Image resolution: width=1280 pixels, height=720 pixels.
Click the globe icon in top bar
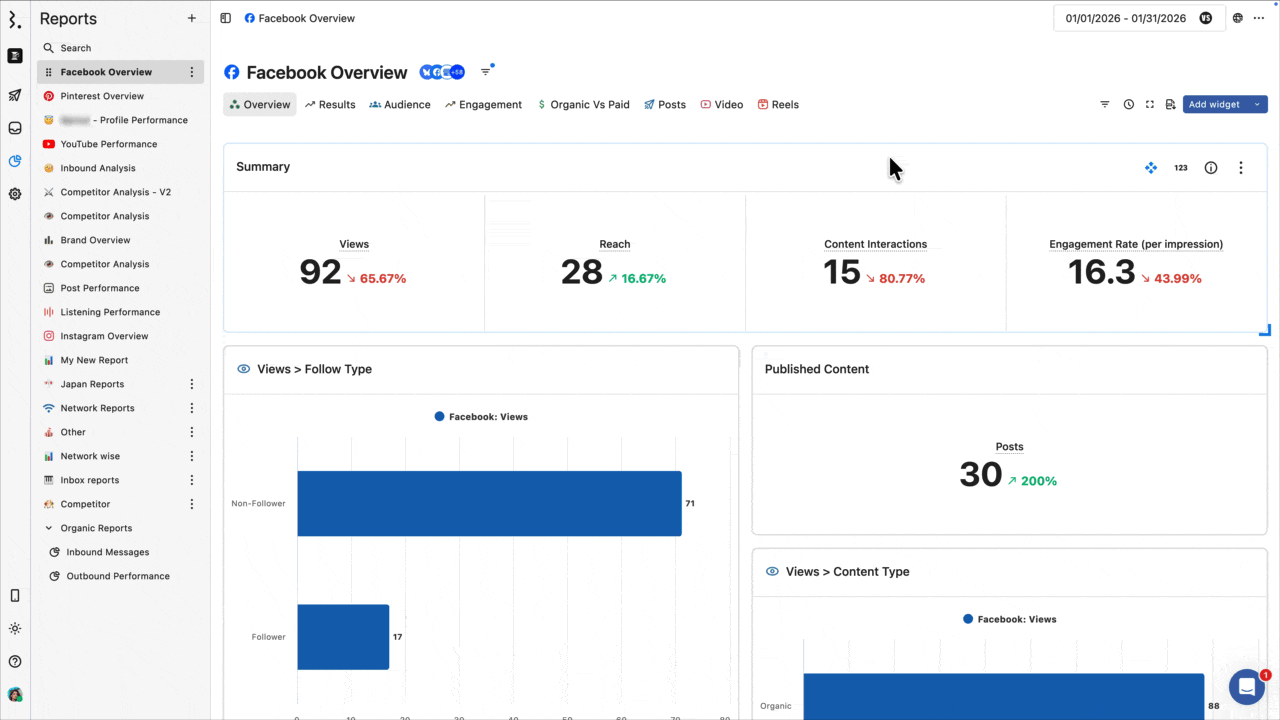click(1238, 18)
